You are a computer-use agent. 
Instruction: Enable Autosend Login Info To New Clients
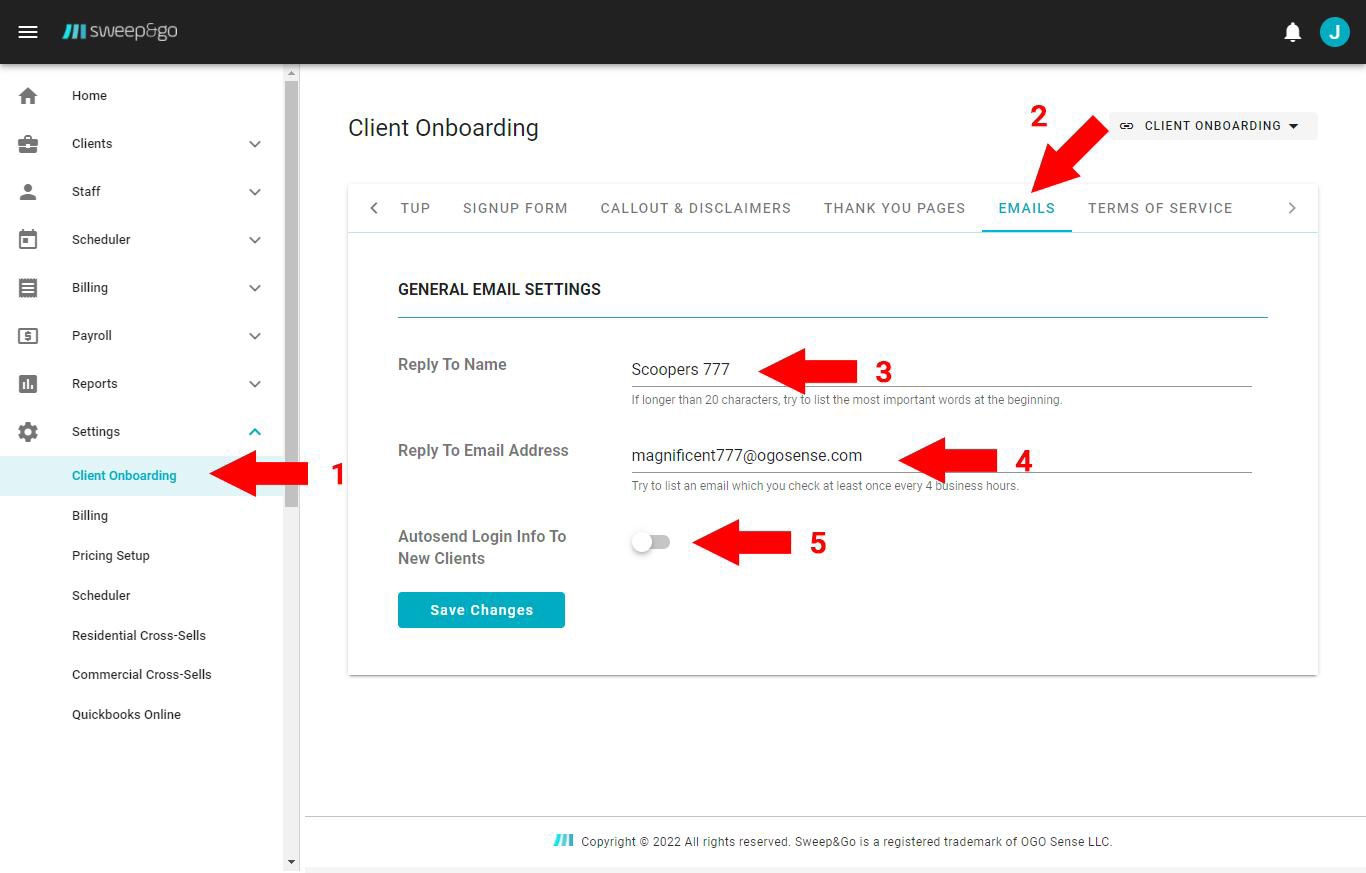(652, 542)
